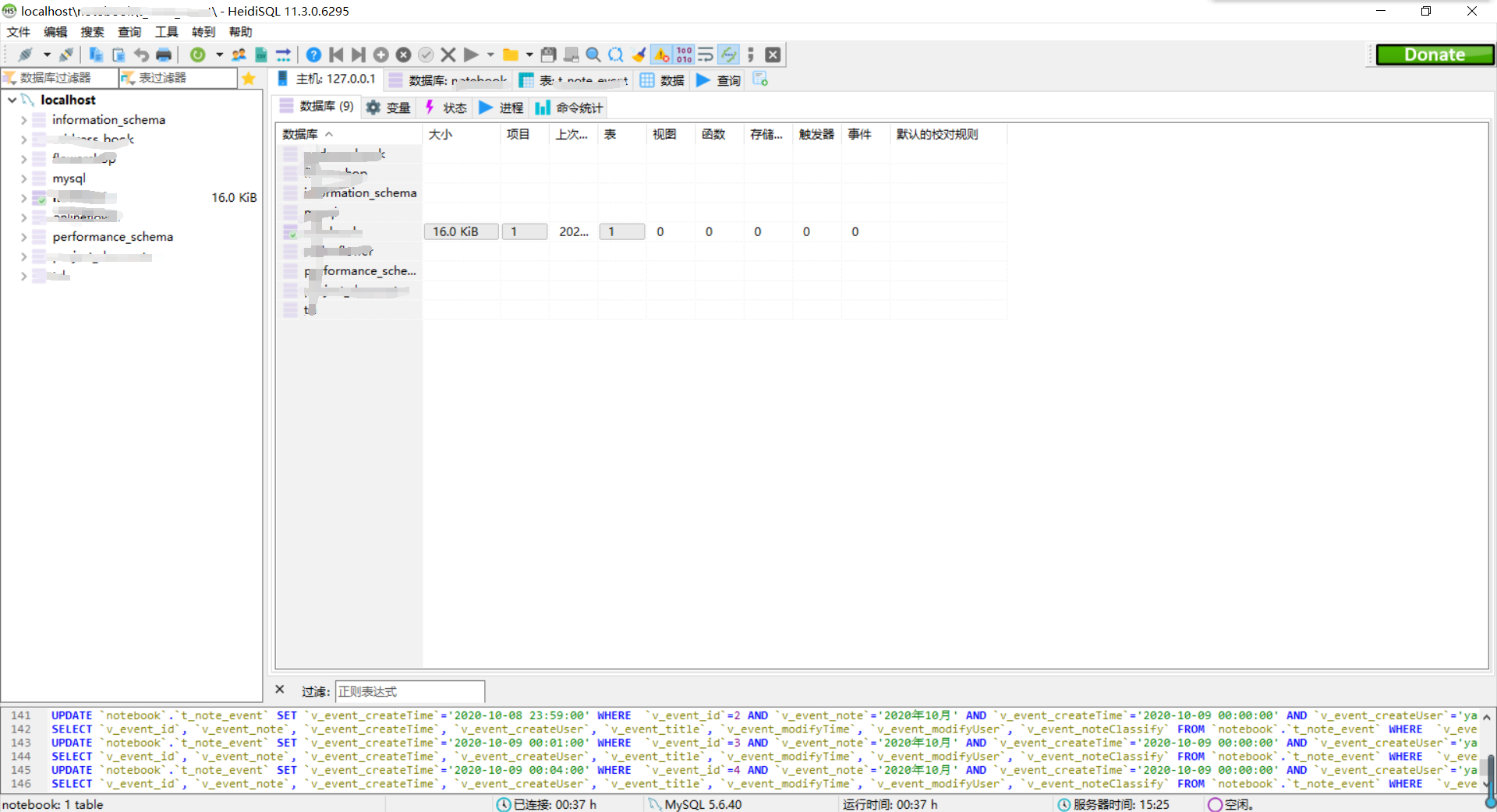Switch to the 主机: 127.0.0.1 tab
Viewport: 1497px width, 812px height.
click(x=327, y=79)
